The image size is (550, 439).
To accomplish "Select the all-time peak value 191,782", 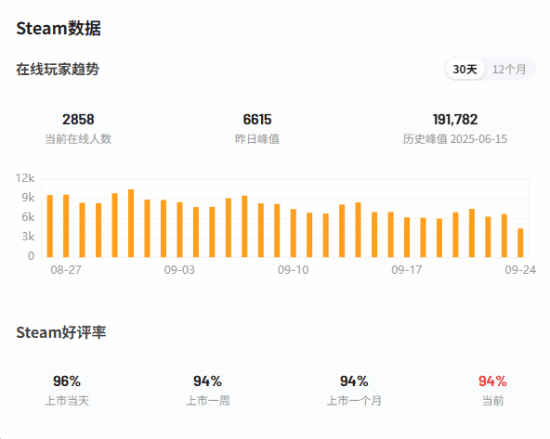I will [455, 120].
